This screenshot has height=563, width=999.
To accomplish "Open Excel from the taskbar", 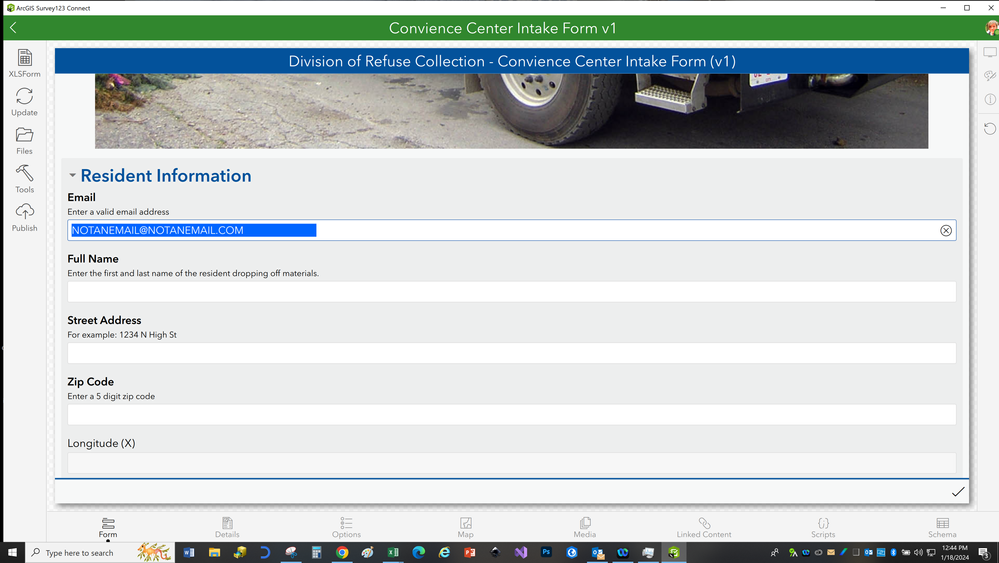I will point(393,552).
